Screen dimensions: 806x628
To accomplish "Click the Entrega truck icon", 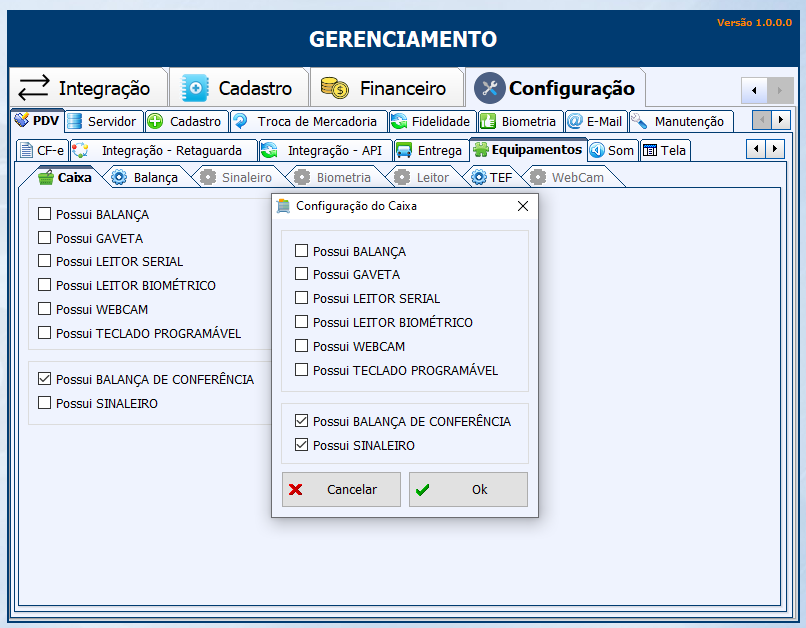I will (x=404, y=150).
